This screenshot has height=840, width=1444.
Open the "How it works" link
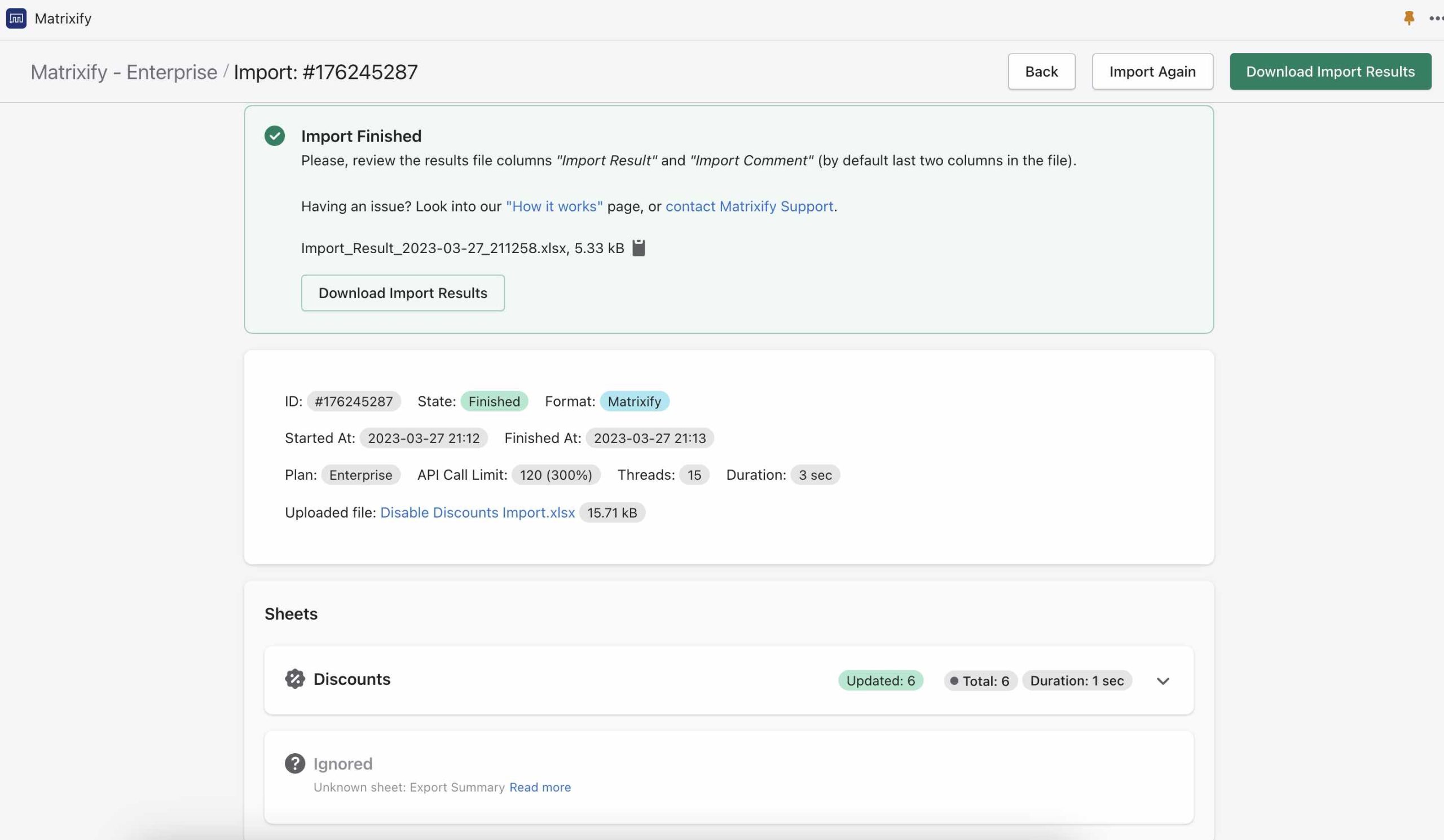[553, 206]
